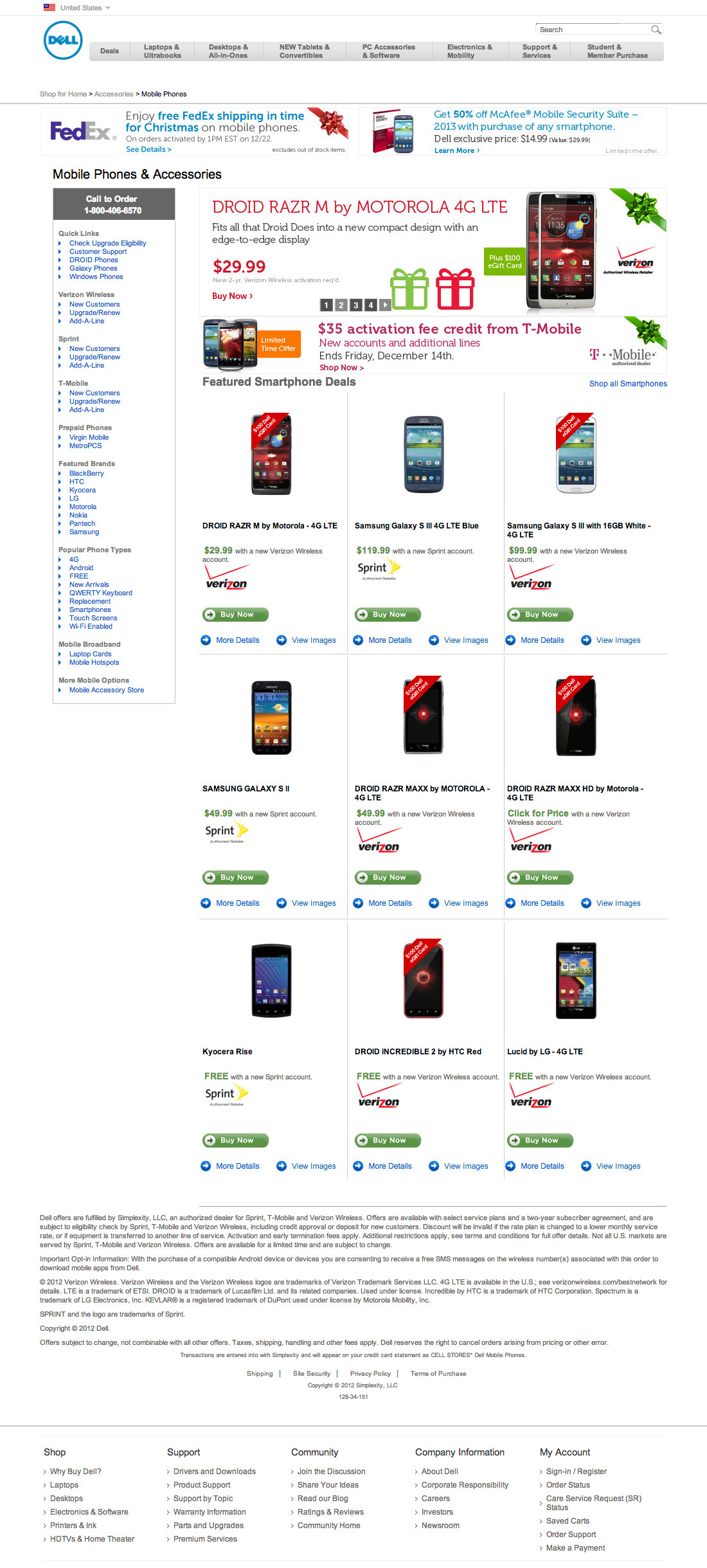The width and height of the screenshot is (707, 1568).
Task: Open the Privacy Policy footer link
Action: pos(370,1374)
